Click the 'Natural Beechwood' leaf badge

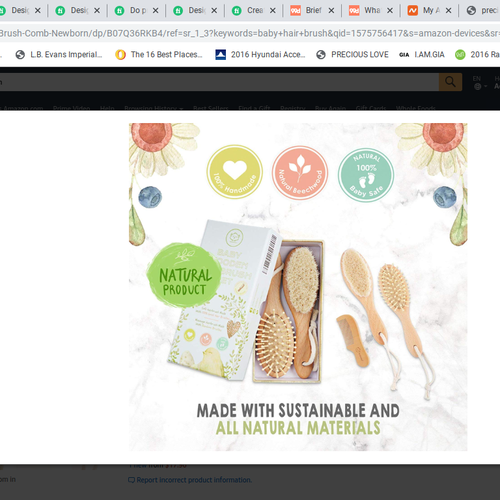[300, 173]
